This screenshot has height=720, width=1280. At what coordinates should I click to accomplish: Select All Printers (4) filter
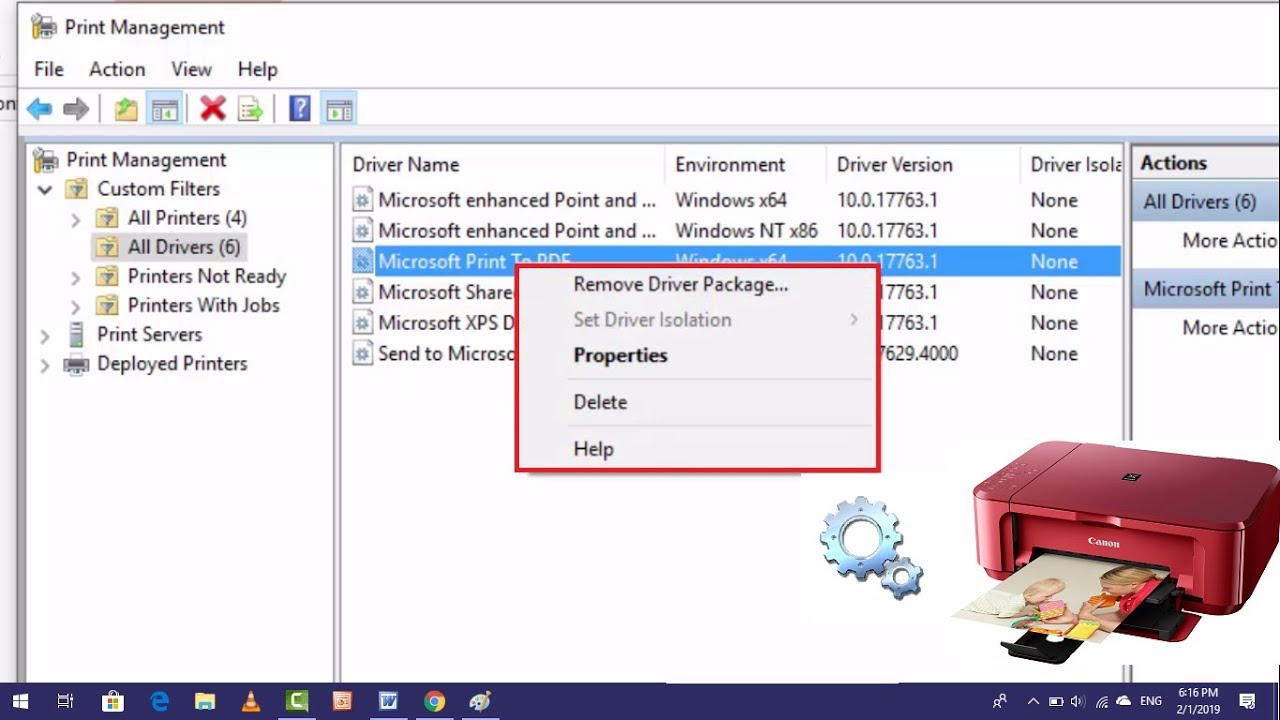(x=187, y=218)
